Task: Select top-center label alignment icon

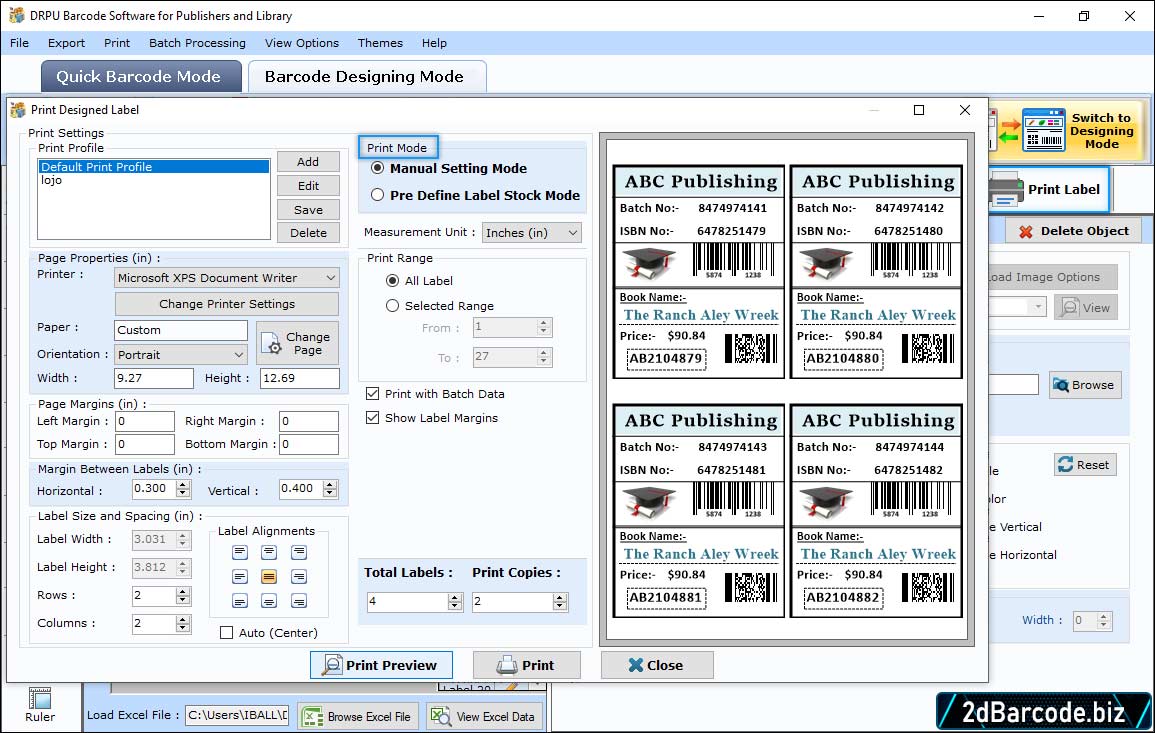Action: (269, 552)
